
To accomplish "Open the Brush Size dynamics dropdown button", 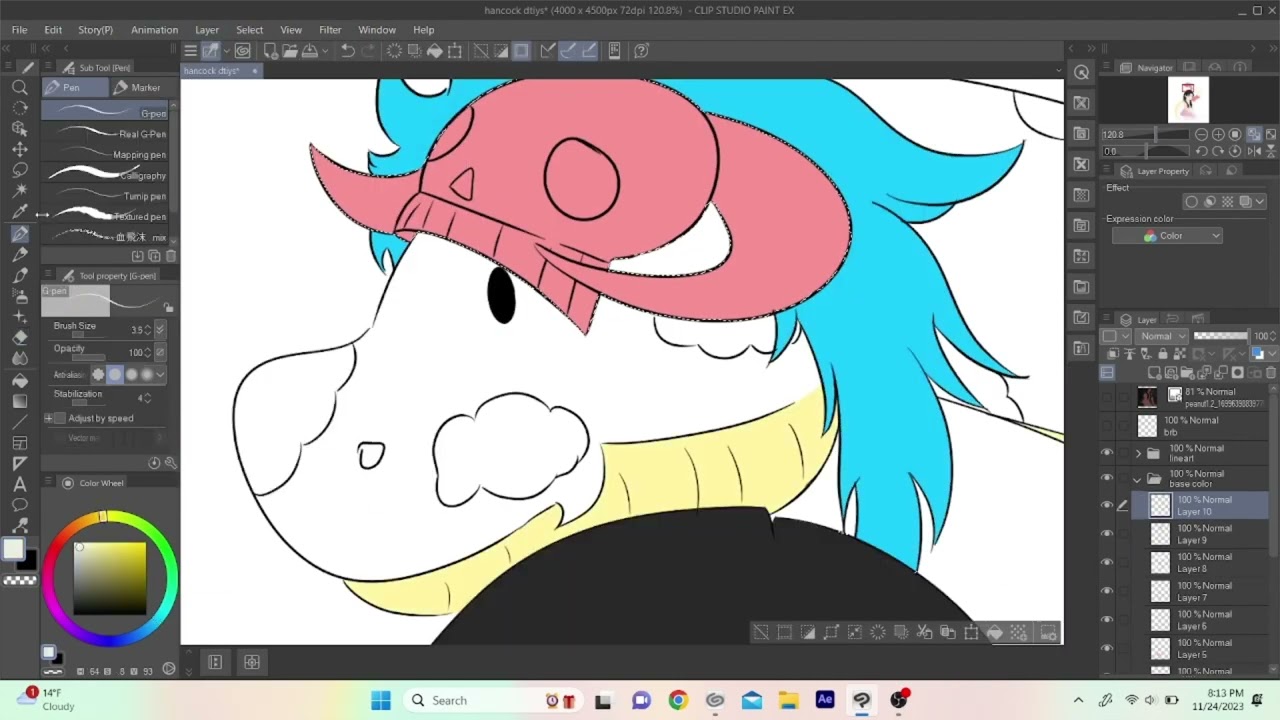I will point(160,329).
